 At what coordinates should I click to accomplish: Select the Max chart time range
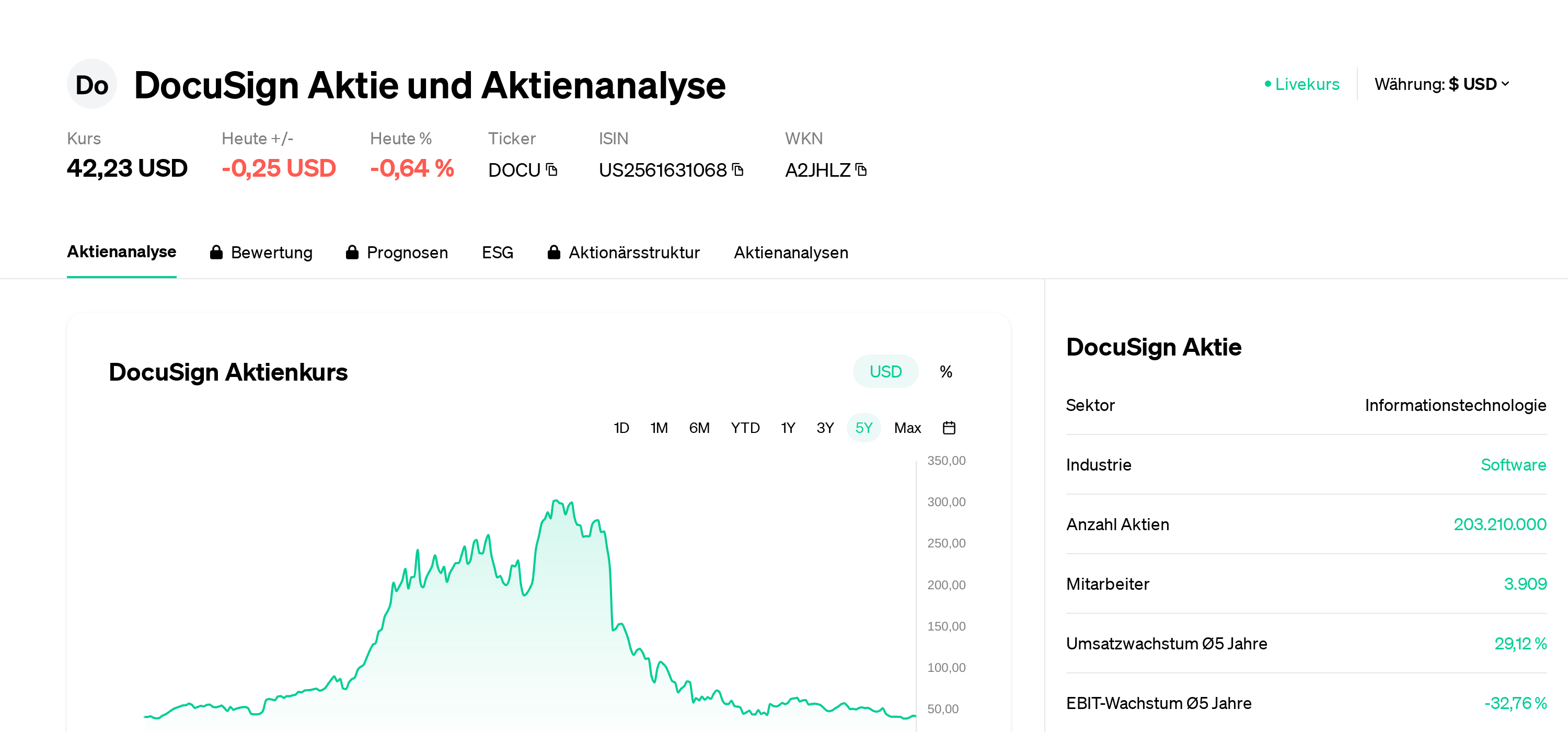[907, 428]
